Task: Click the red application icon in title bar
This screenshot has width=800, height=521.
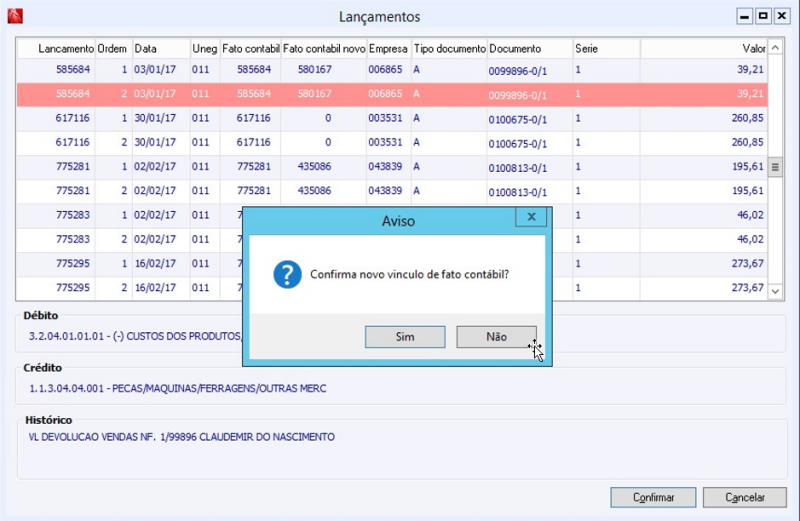Action: pos(15,16)
